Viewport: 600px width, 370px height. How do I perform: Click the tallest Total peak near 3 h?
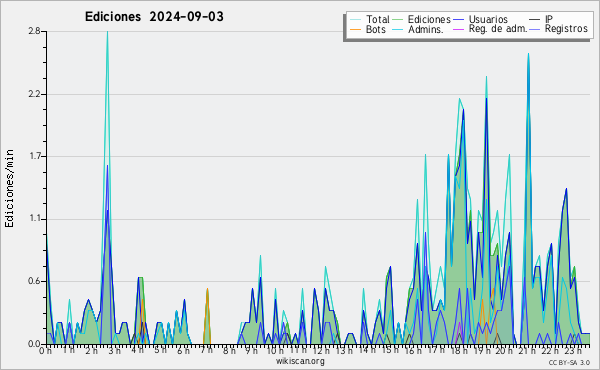[x=107, y=32]
